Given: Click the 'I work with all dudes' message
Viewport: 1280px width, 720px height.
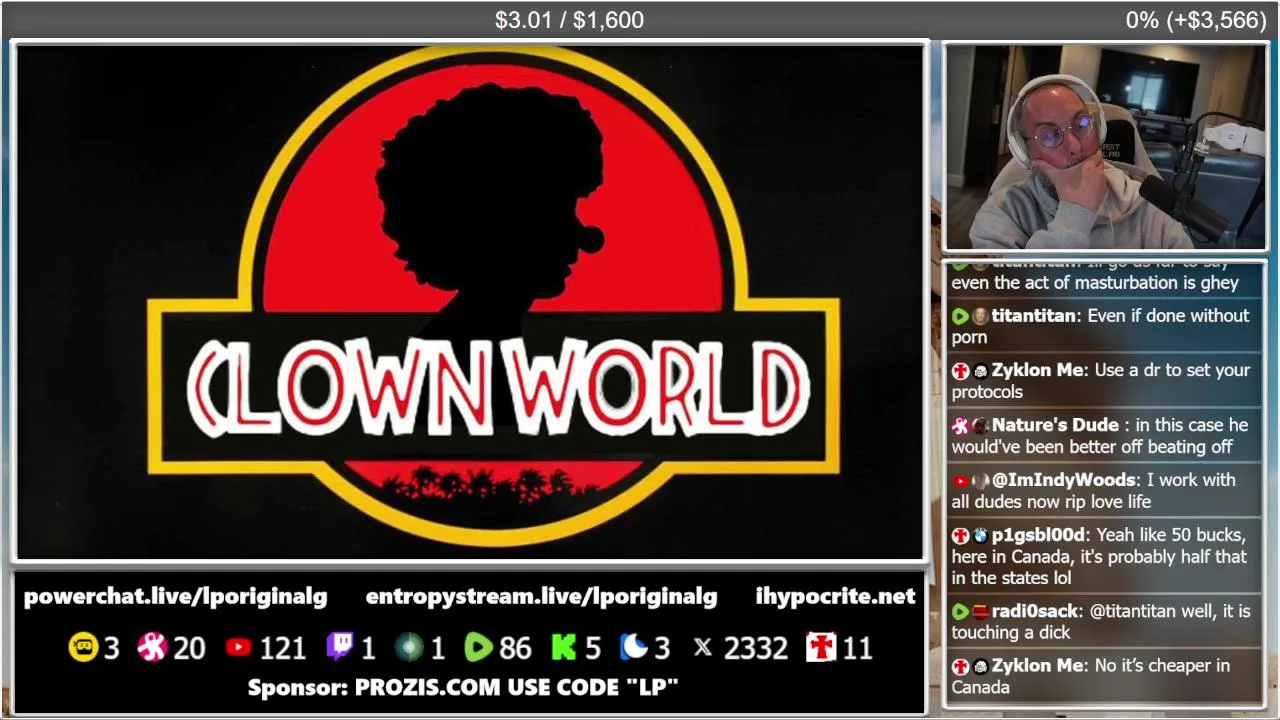Looking at the screenshot, I should [x=1103, y=491].
